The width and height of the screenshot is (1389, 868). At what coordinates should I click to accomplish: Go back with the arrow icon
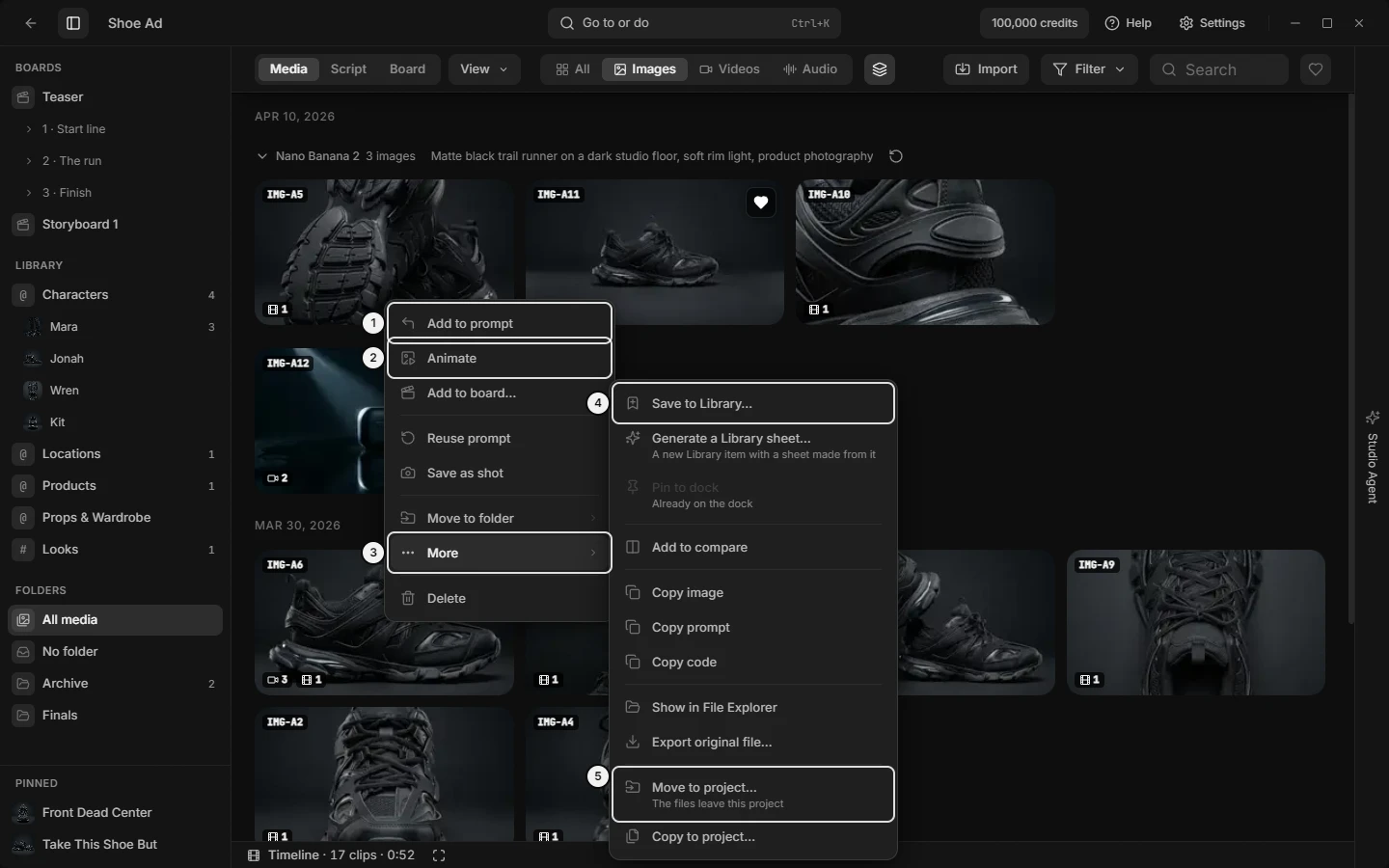(31, 23)
